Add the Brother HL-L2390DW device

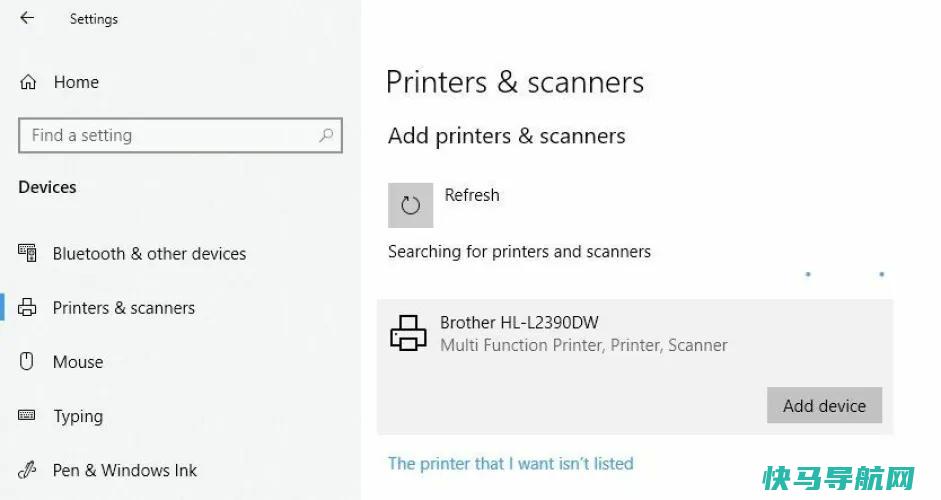coord(824,405)
